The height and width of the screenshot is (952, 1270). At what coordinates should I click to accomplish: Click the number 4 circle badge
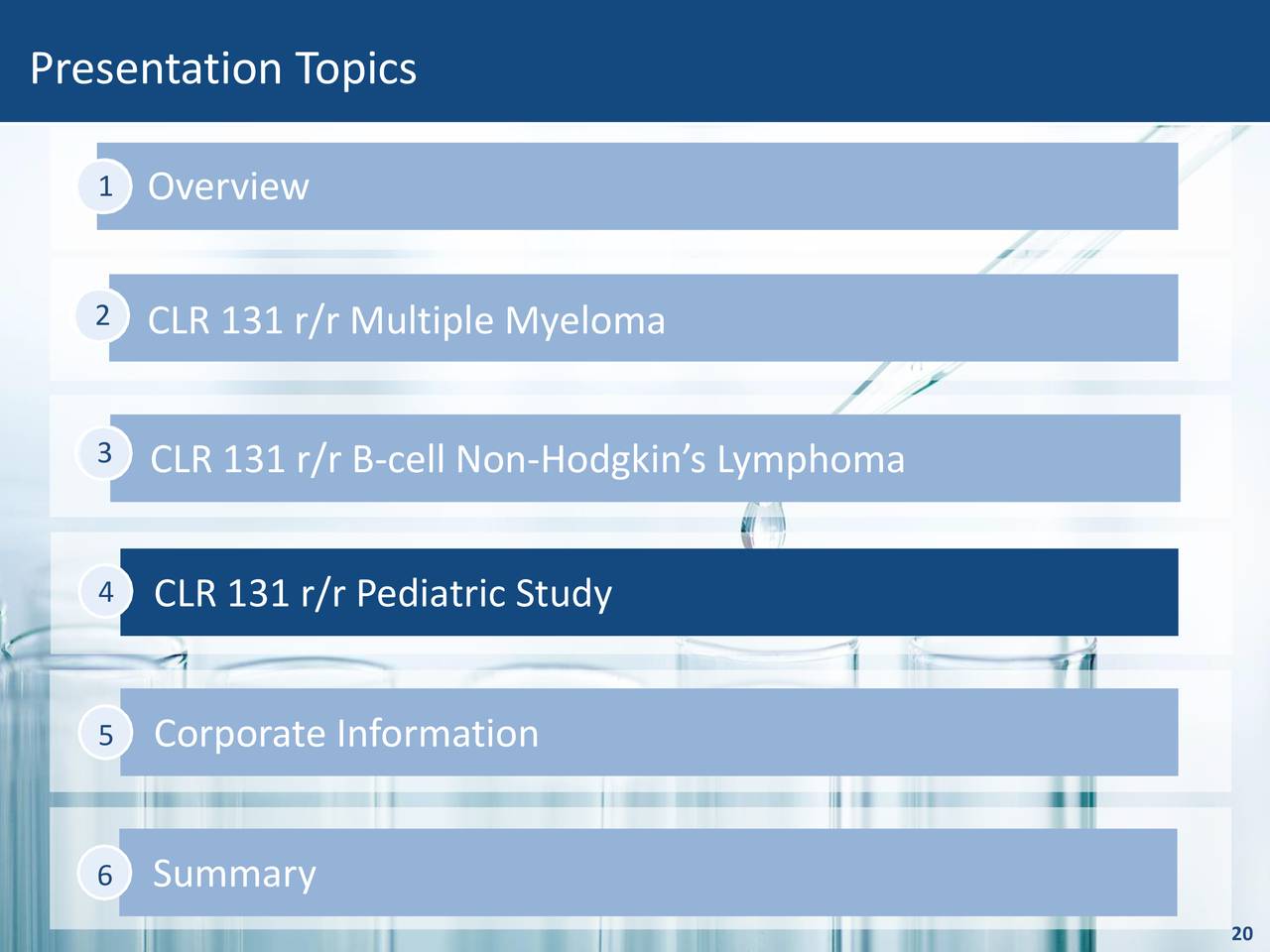click(x=106, y=592)
